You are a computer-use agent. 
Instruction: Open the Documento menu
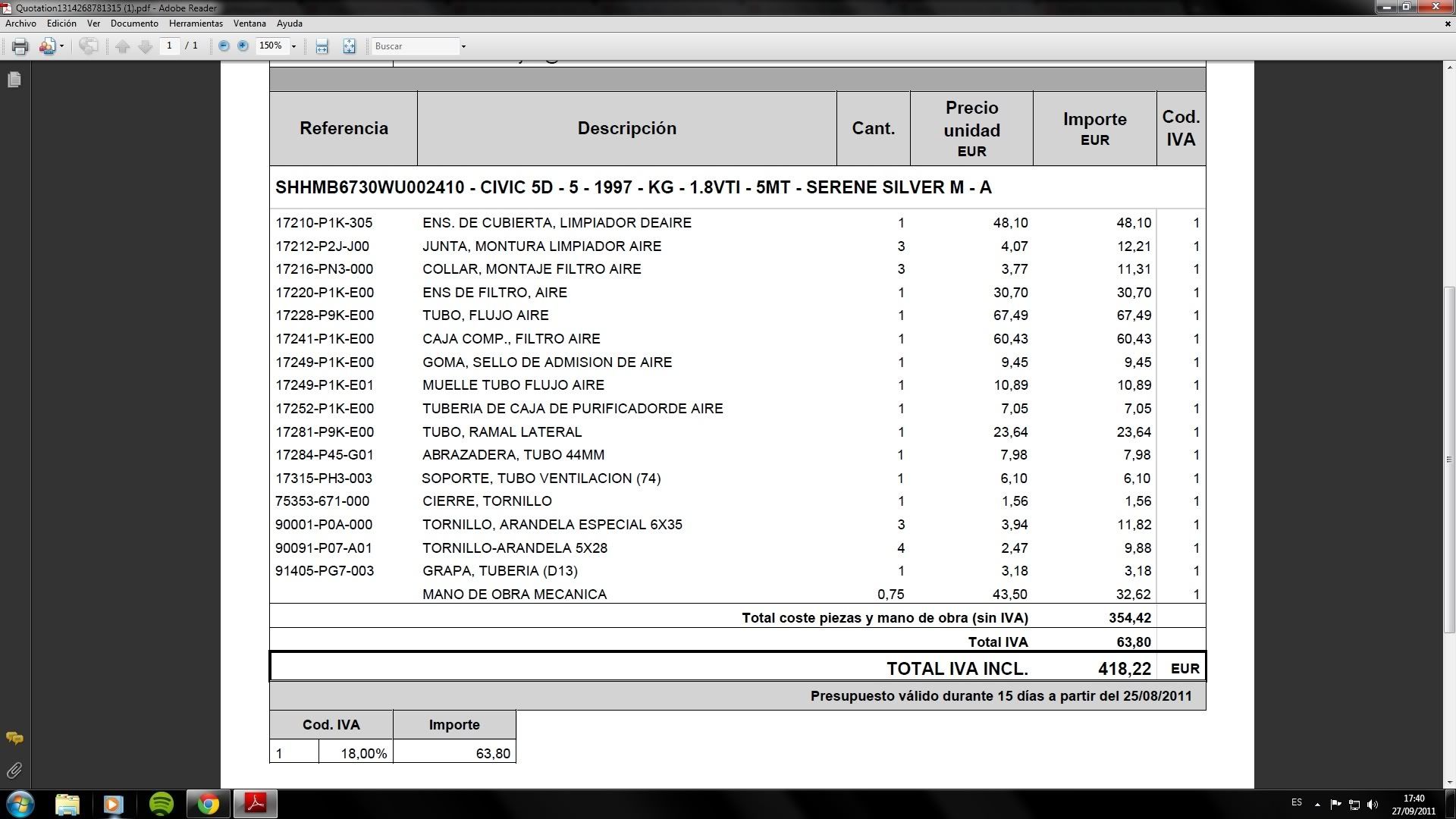pos(134,24)
